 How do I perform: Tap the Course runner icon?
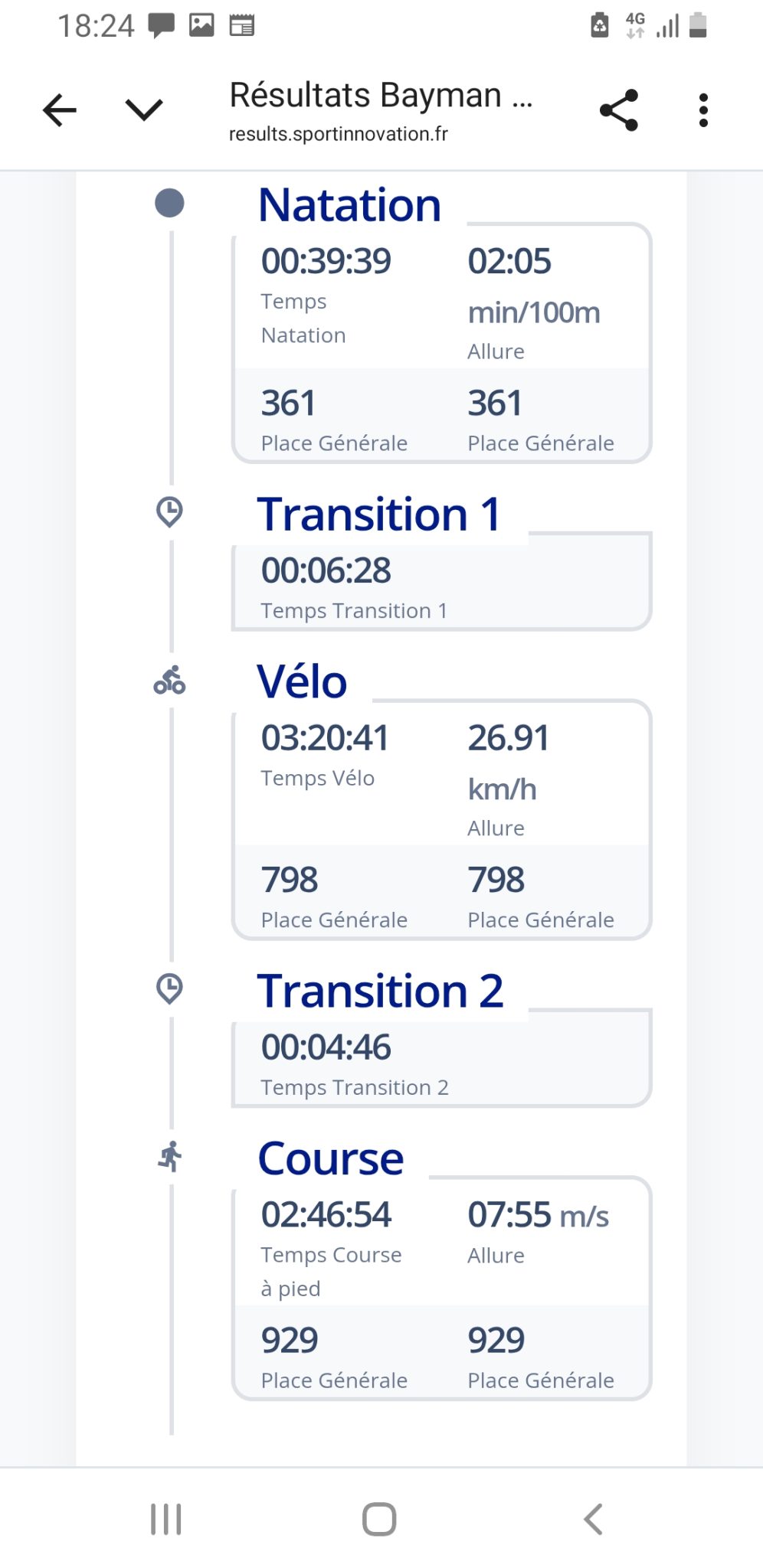pos(170,1156)
